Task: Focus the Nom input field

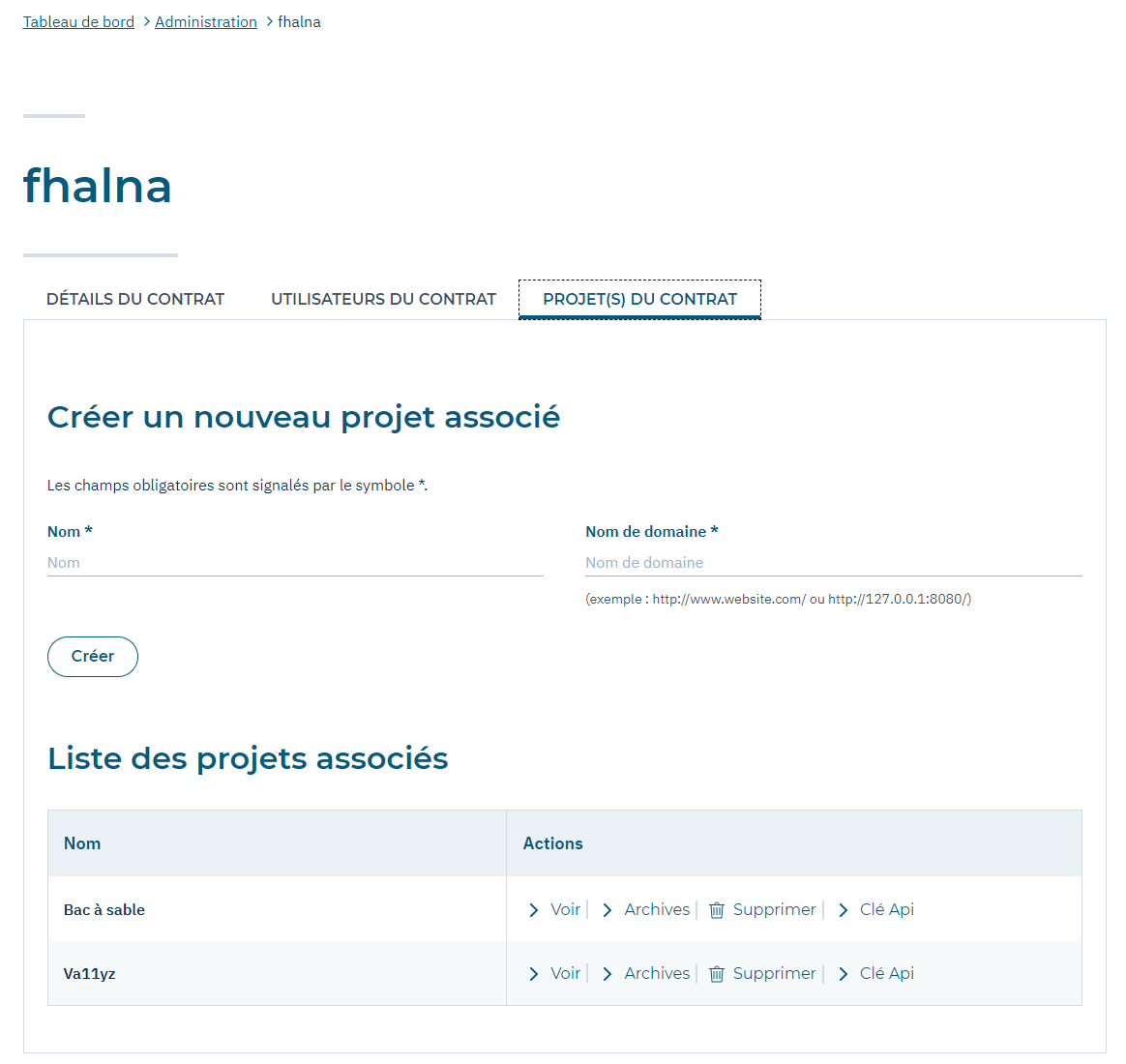Action: point(295,563)
